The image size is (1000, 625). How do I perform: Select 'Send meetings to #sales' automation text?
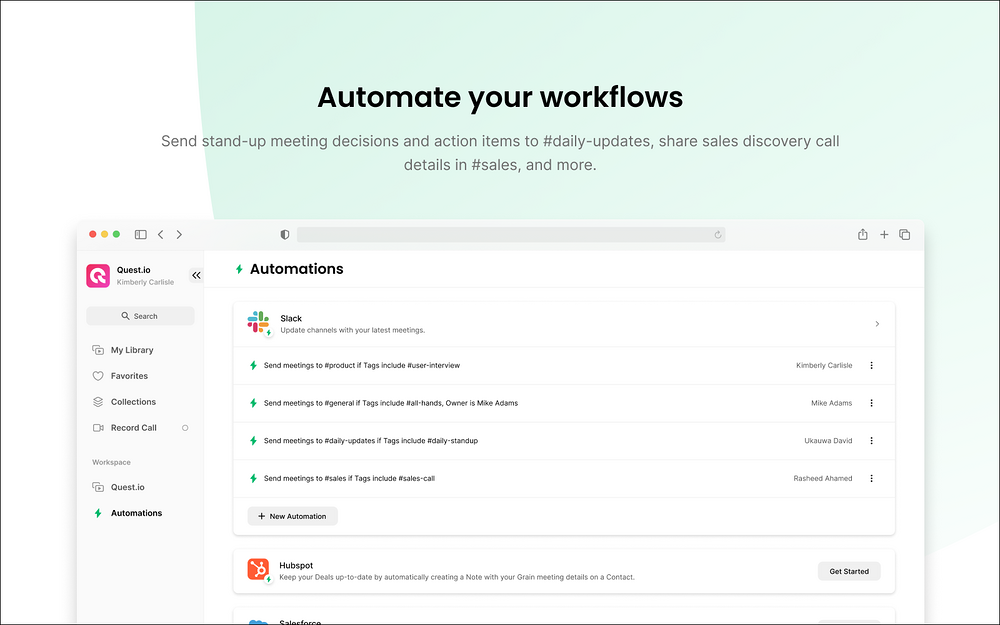(349, 478)
